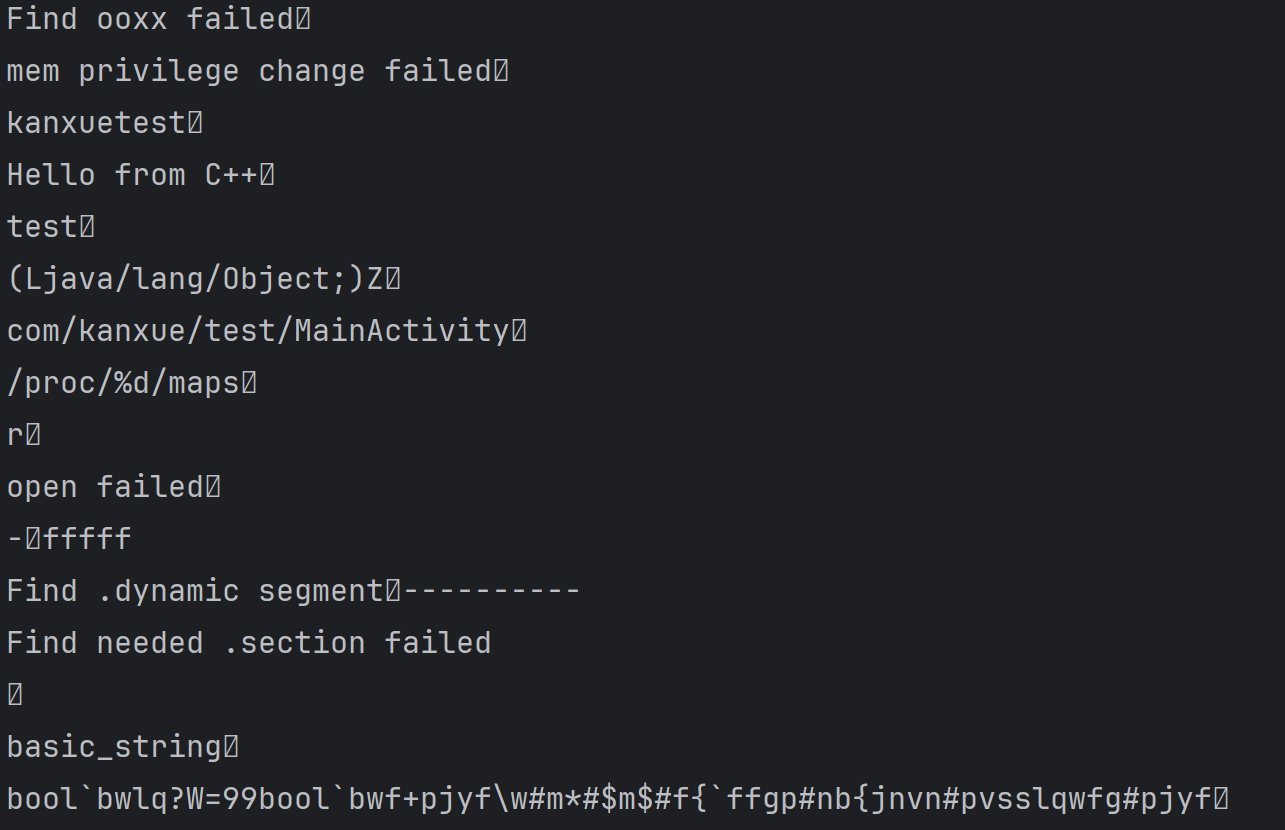Click the "open failed" line
This screenshot has height=830, width=1285.
click(x=105, y=487)
